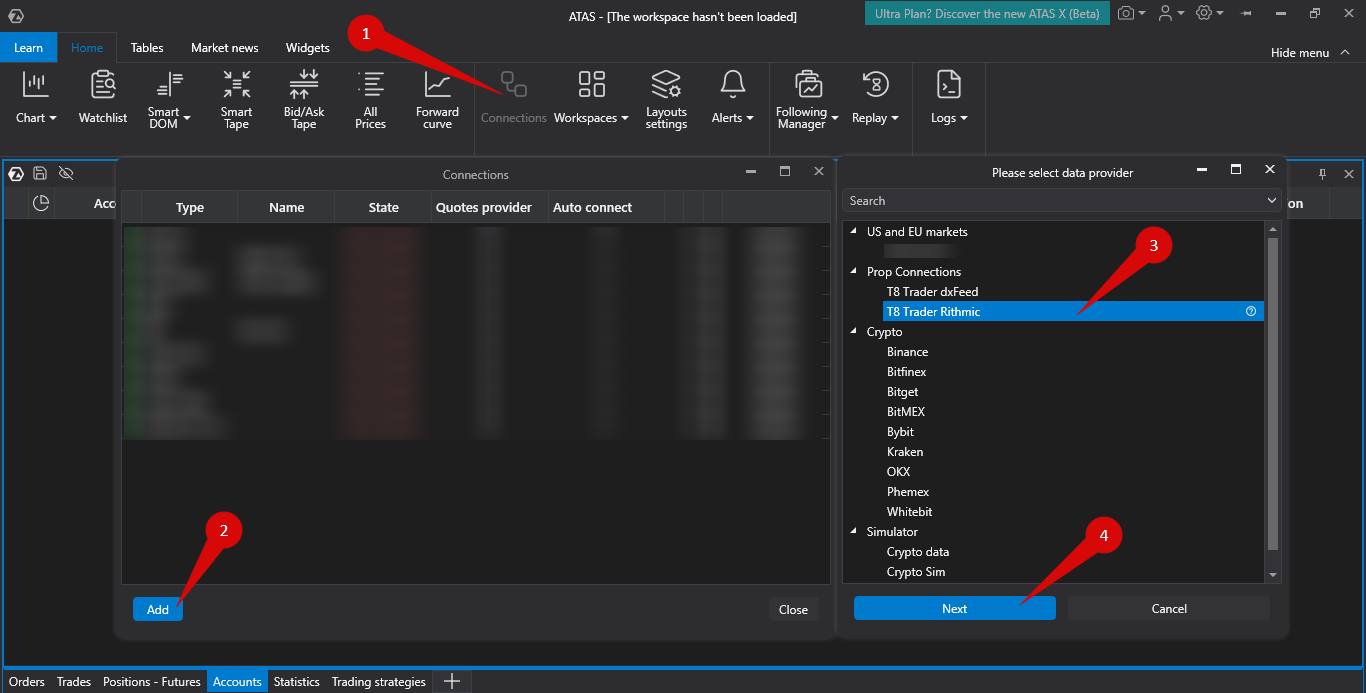Select Binance provider
This screenshot has width=1366, height=693.
(x=908, y=351)
